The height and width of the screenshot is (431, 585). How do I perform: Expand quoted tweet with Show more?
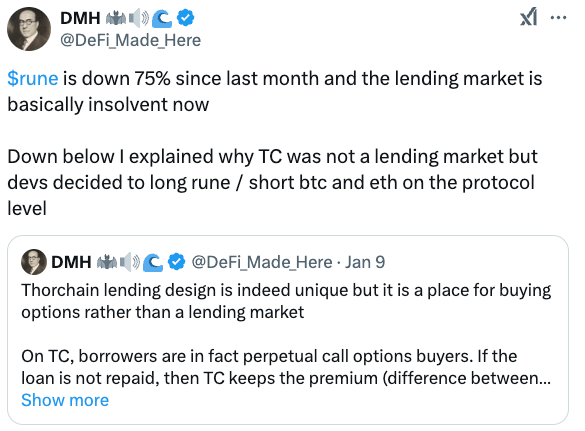[65, 400]
